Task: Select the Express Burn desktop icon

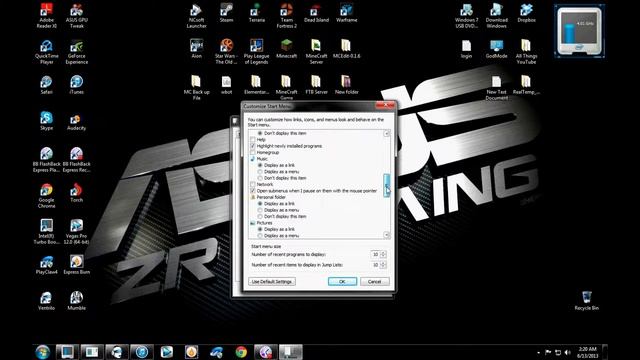Action: tap(77, 264)
